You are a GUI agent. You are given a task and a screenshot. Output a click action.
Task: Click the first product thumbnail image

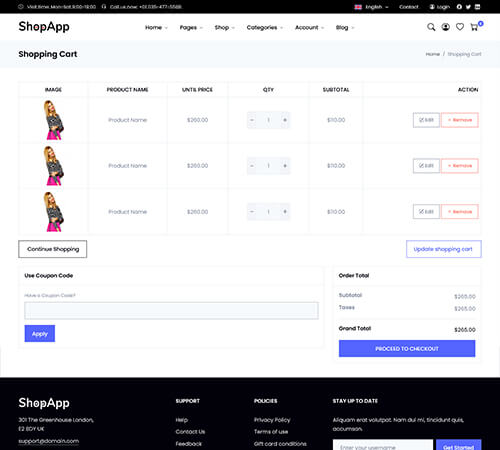pos(53,120)
